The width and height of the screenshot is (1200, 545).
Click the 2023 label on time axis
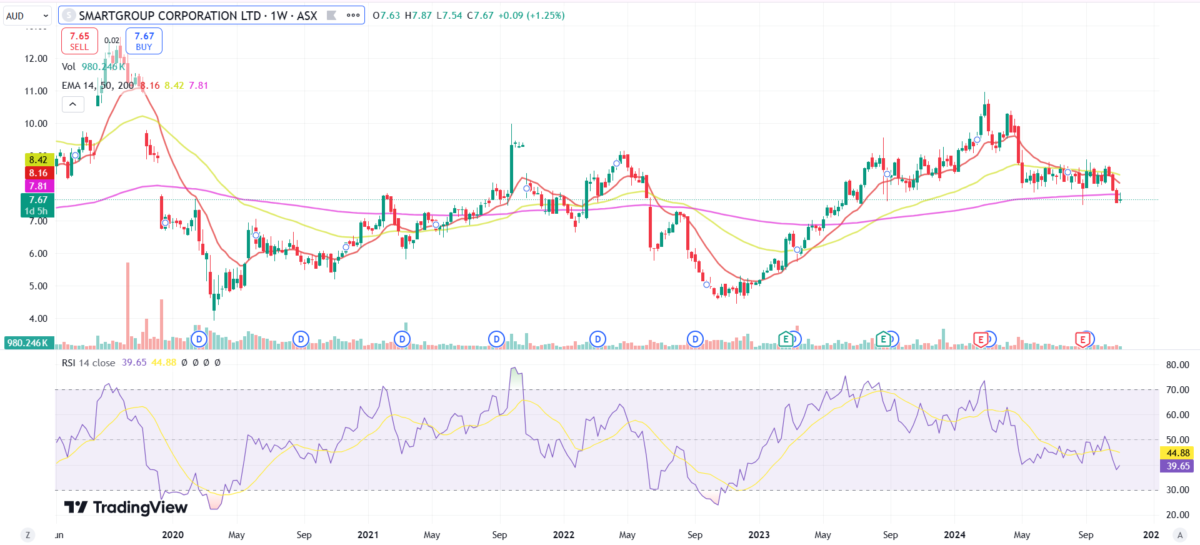(758, 535)
